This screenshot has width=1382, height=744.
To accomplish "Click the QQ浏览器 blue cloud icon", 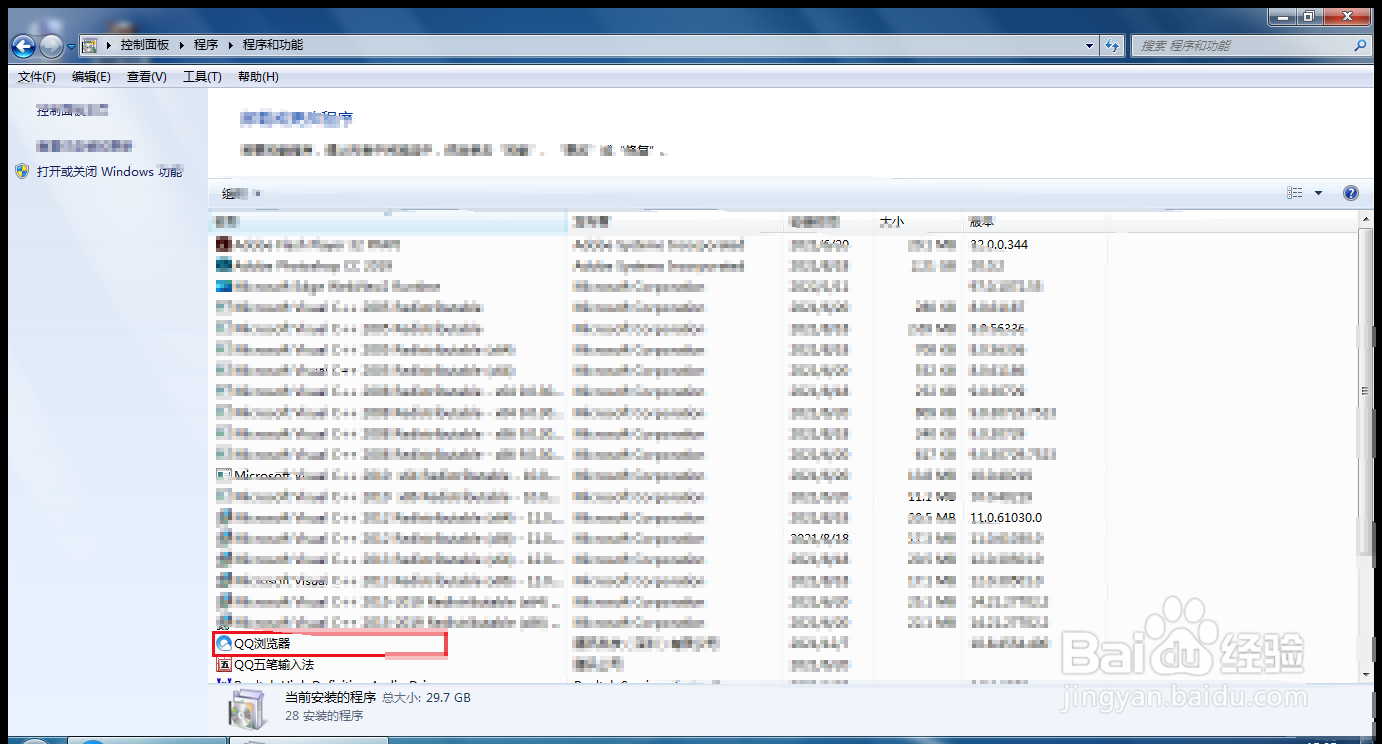I will (x=224, y=644).
